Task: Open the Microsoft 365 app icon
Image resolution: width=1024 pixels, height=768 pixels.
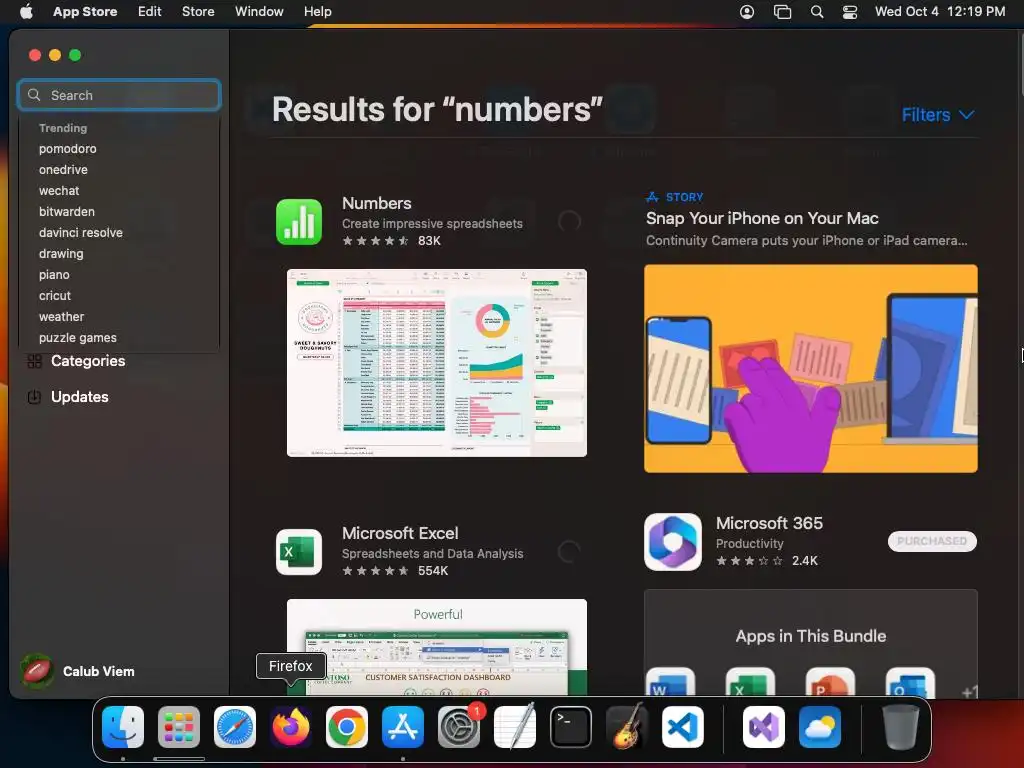Action: [x=673, y=541]
